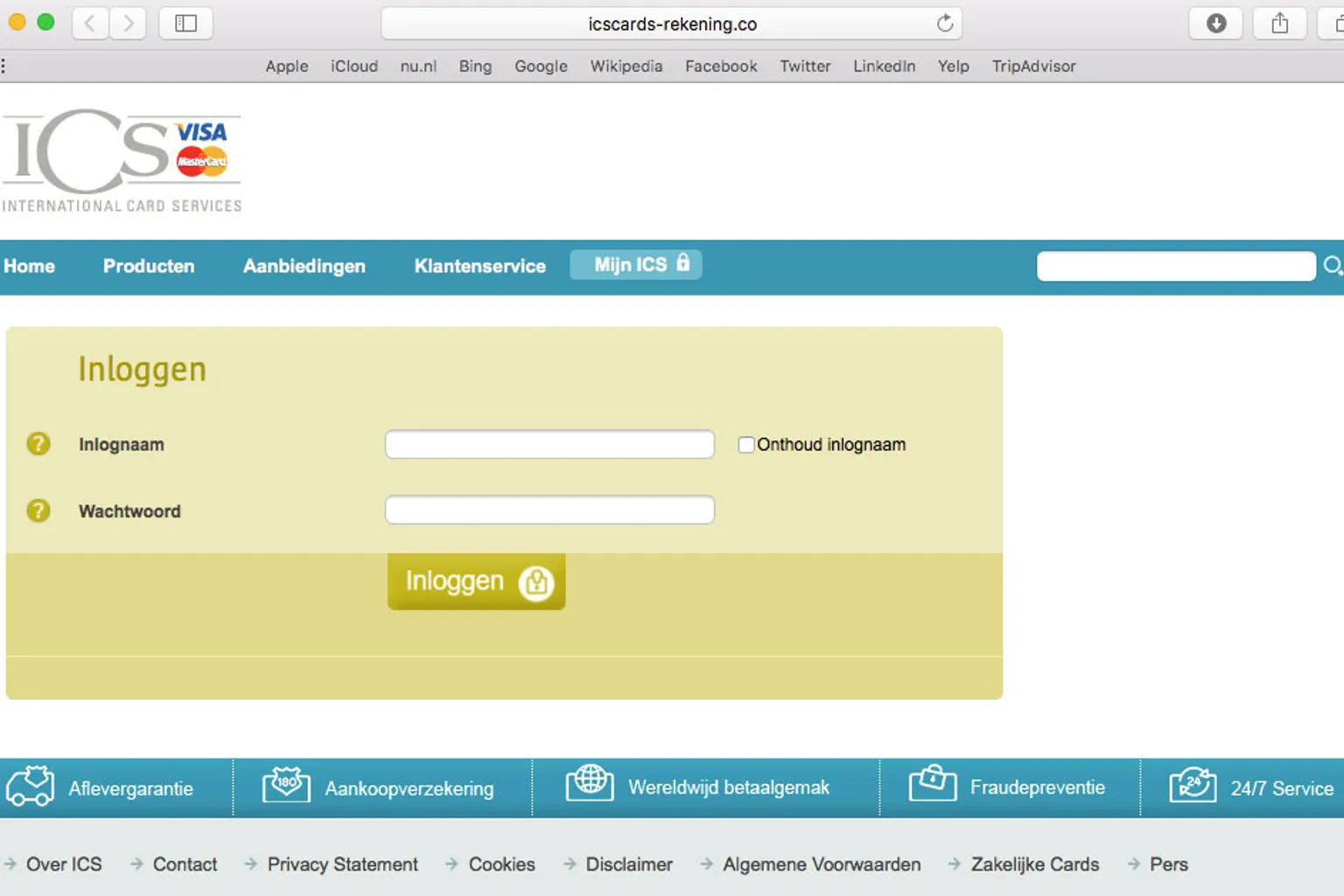
Task: Open the Wikipedia bookmark in favorites bar
Action: tap(626, 66)
